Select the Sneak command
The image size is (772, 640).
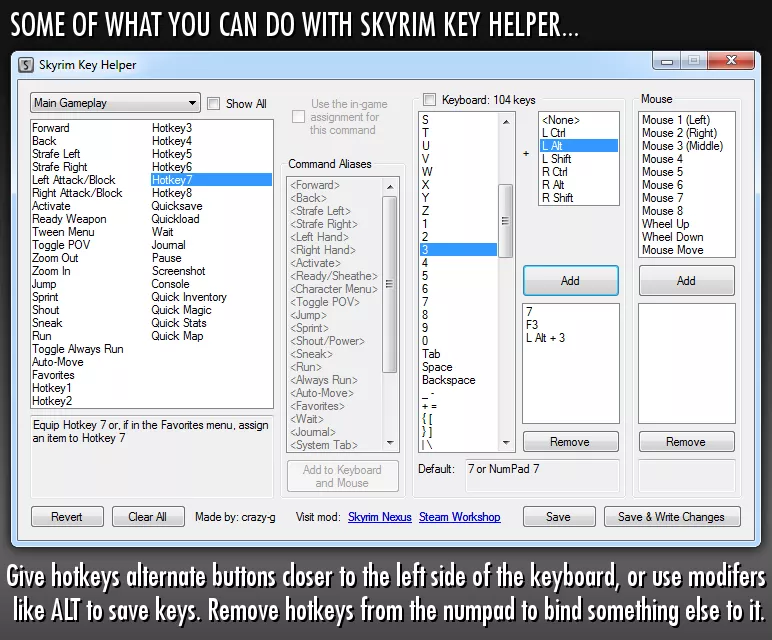(47, 323)
